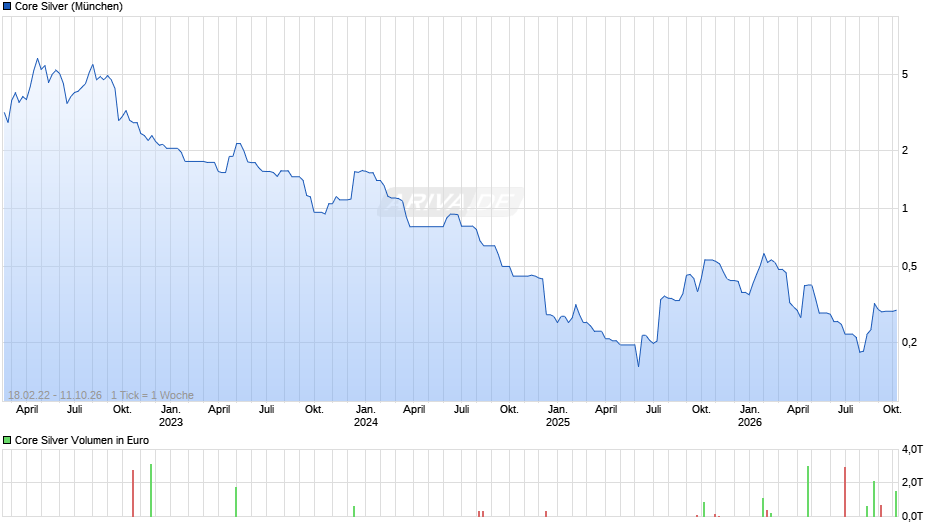Image resolution: width=940 pixels, height=526 pixels.
Task: Select the 'Core Silver Volumen in Euro' label
Action: (82, 440)
